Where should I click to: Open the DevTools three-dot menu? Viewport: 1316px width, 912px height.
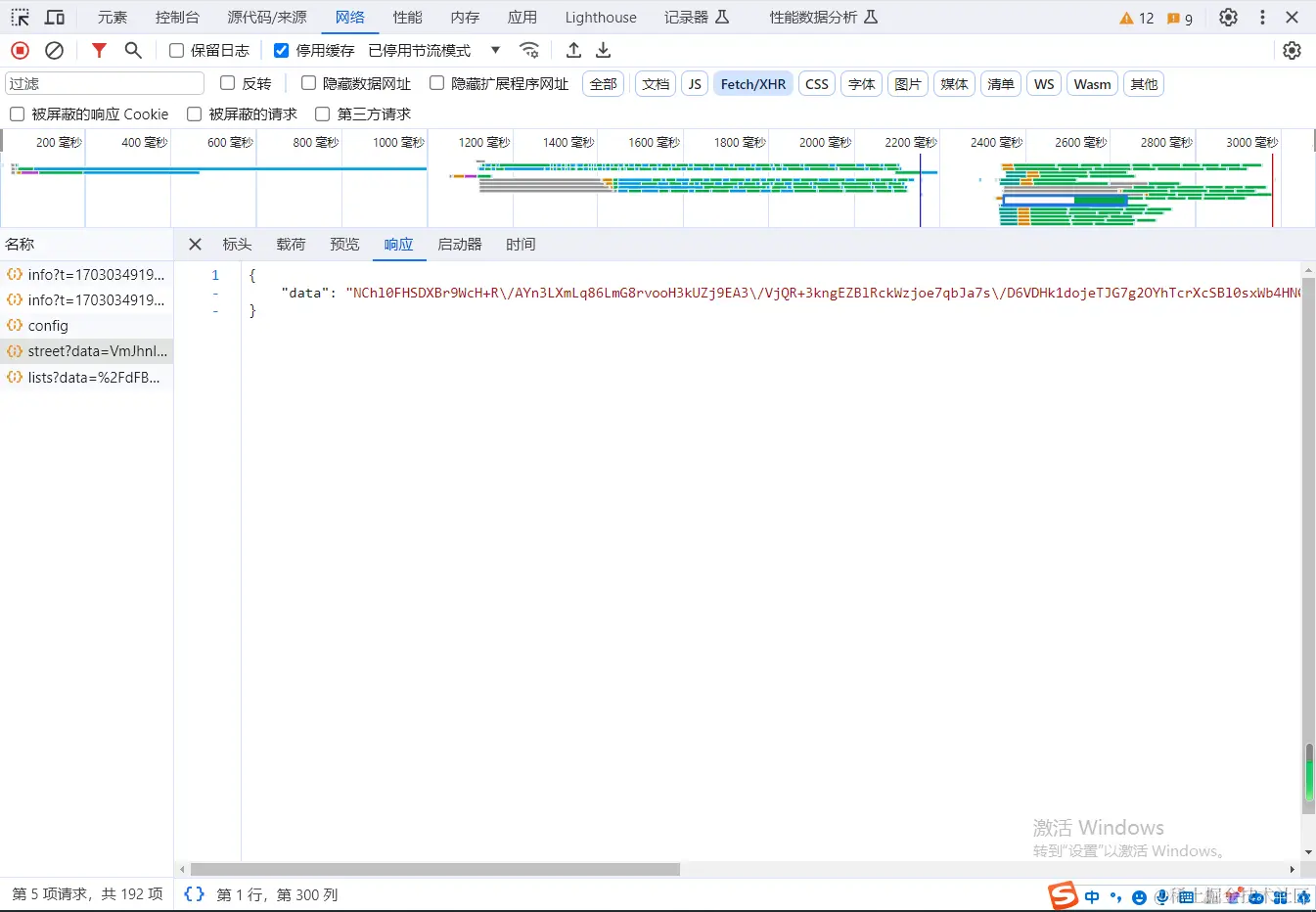point(1262,18)
